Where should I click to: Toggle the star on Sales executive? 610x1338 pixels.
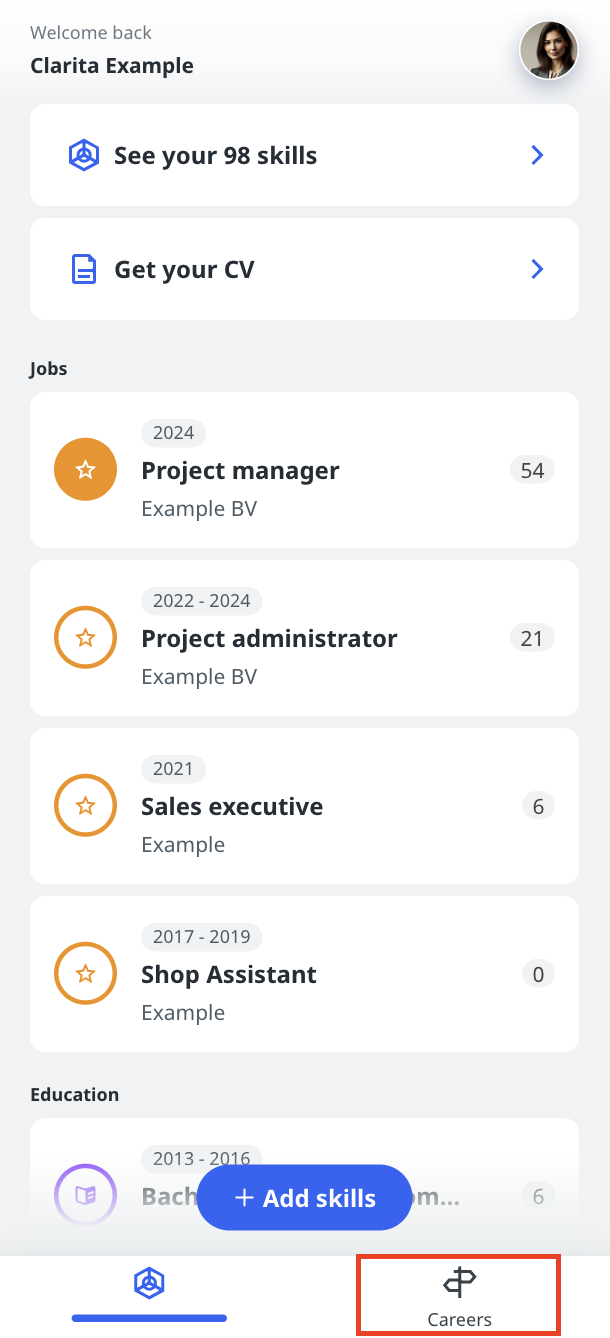pyautogui.click(x=85, y=805)
